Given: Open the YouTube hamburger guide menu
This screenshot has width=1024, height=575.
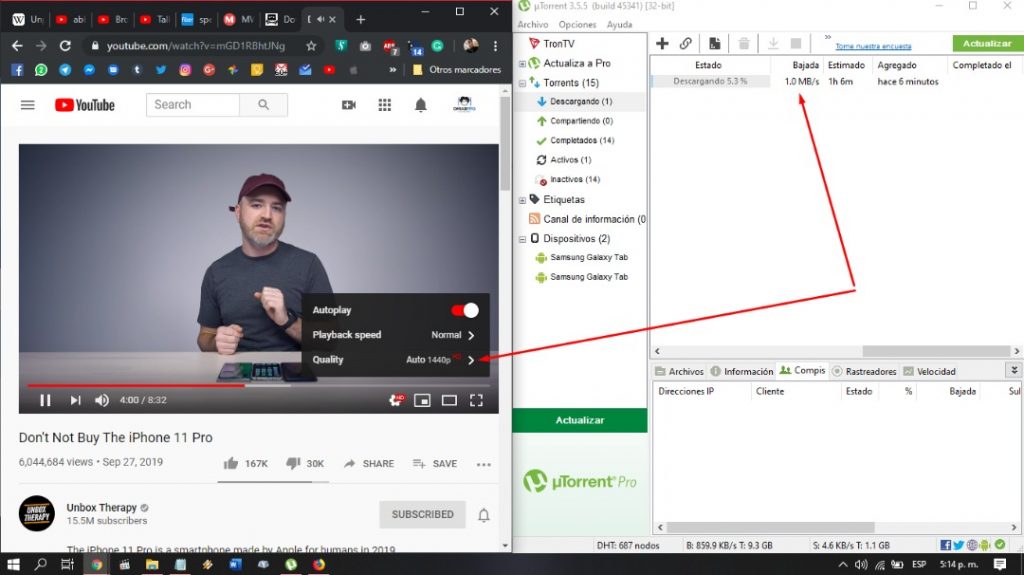Looking at the screenshot, I should click(x=27, y=105).
